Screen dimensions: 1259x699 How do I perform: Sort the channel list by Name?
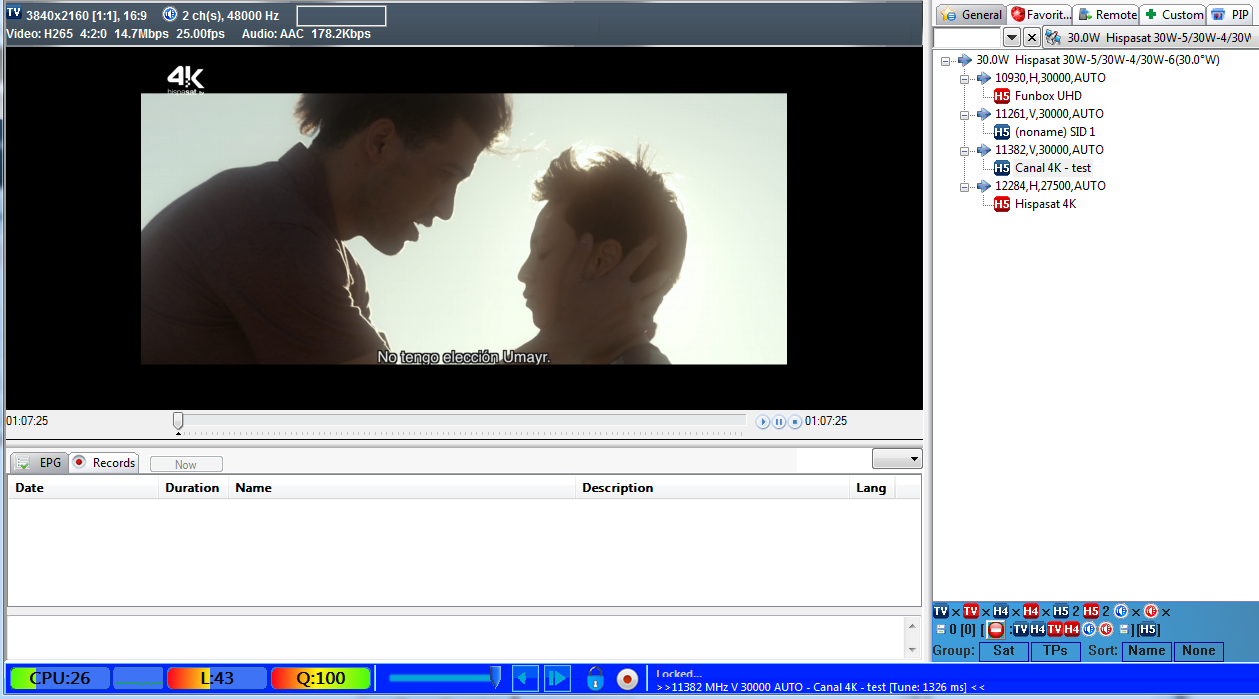pyautogui.click(x=1146, y=650)
